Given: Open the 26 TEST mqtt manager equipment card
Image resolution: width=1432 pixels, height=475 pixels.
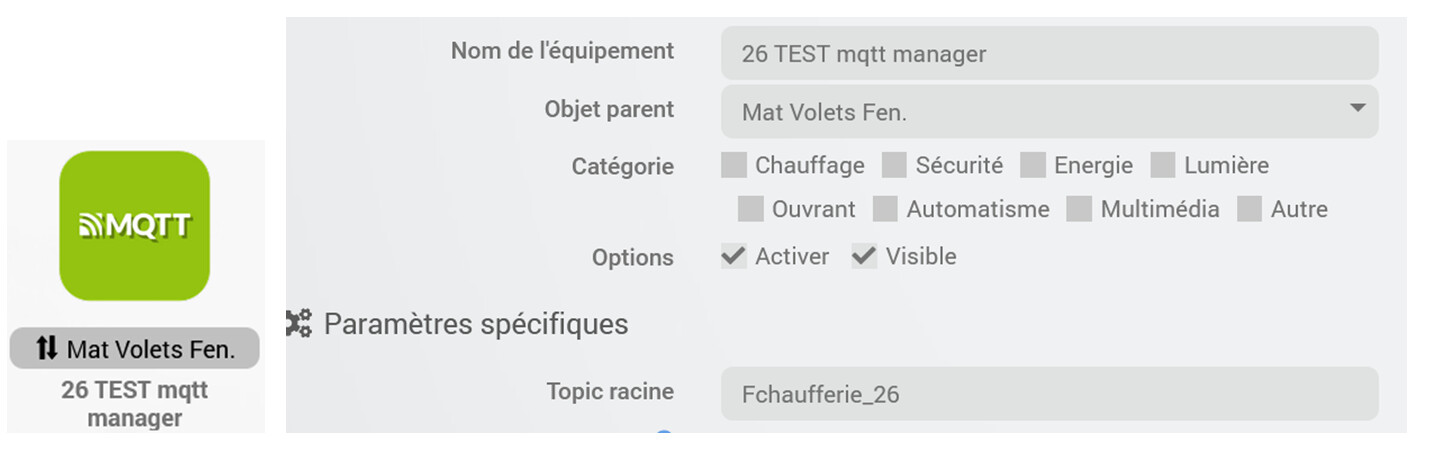Looking at the screenshot, I should click(135, 286).
